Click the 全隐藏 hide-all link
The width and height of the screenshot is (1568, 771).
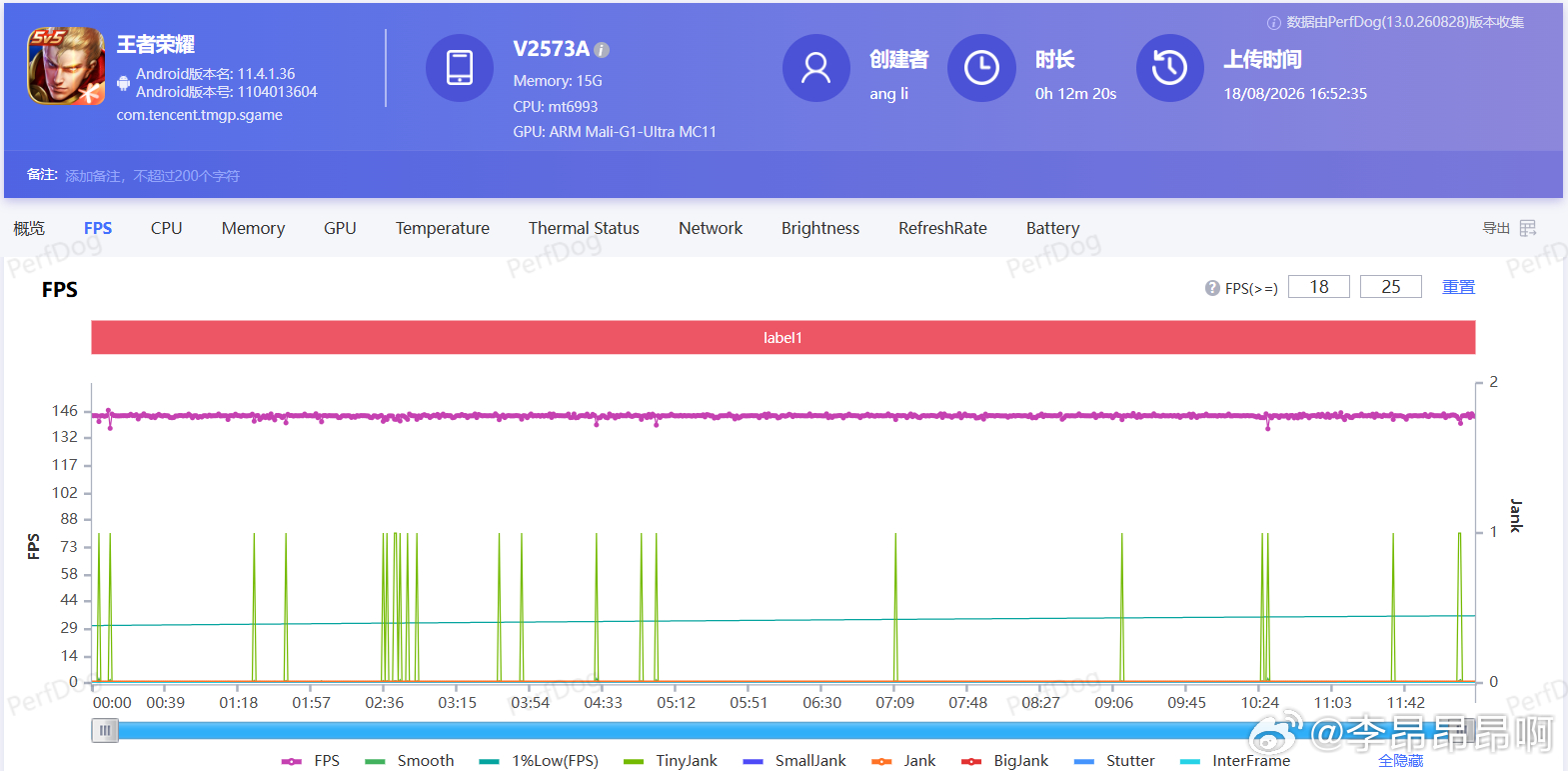(x=1400, y=761)
